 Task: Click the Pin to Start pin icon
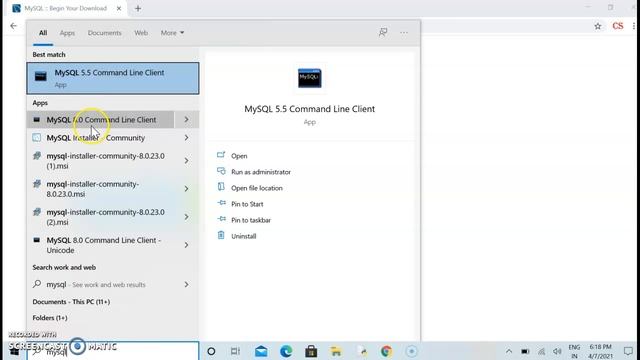pyautogui.click(x=221, y=203)
